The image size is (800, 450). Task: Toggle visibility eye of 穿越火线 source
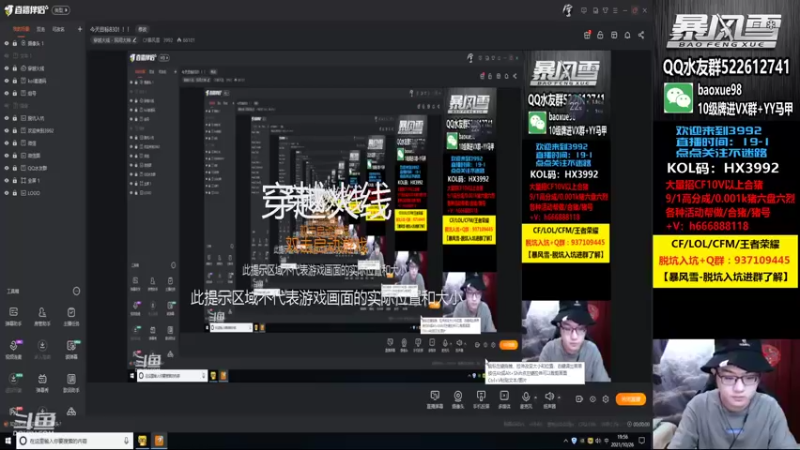(x=7, y=68)
